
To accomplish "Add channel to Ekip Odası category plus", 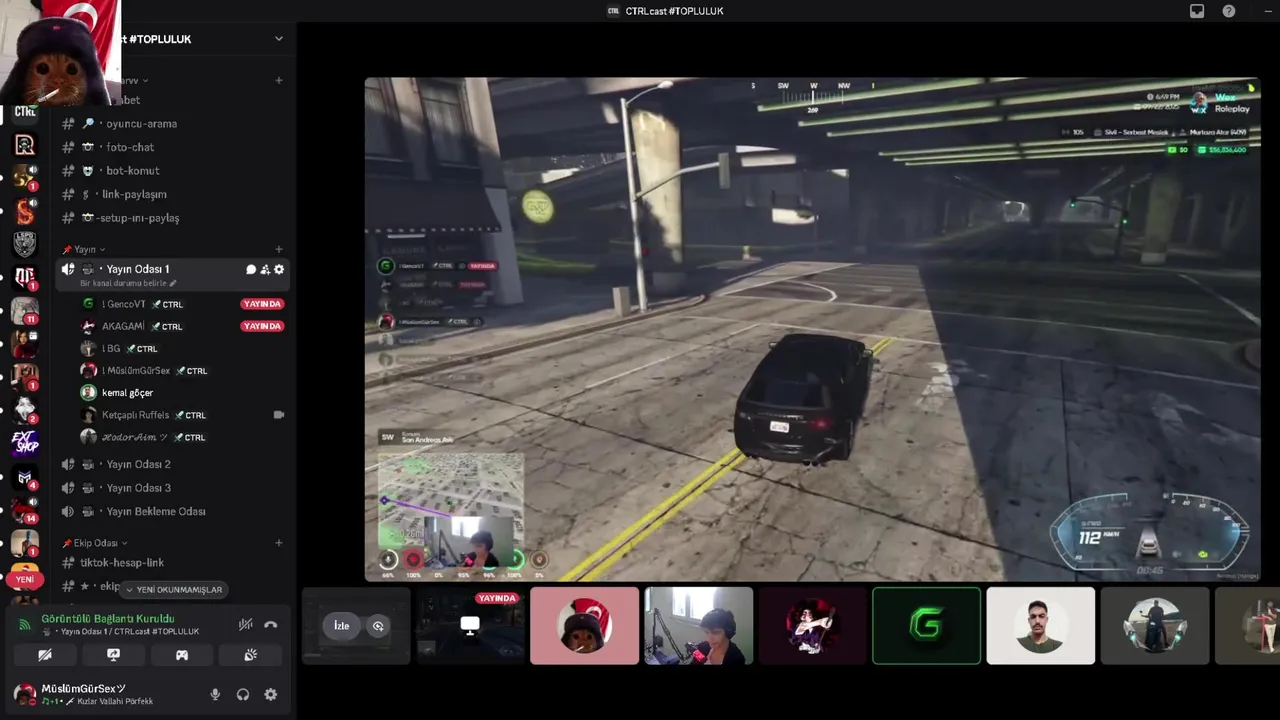I will 279,543.
